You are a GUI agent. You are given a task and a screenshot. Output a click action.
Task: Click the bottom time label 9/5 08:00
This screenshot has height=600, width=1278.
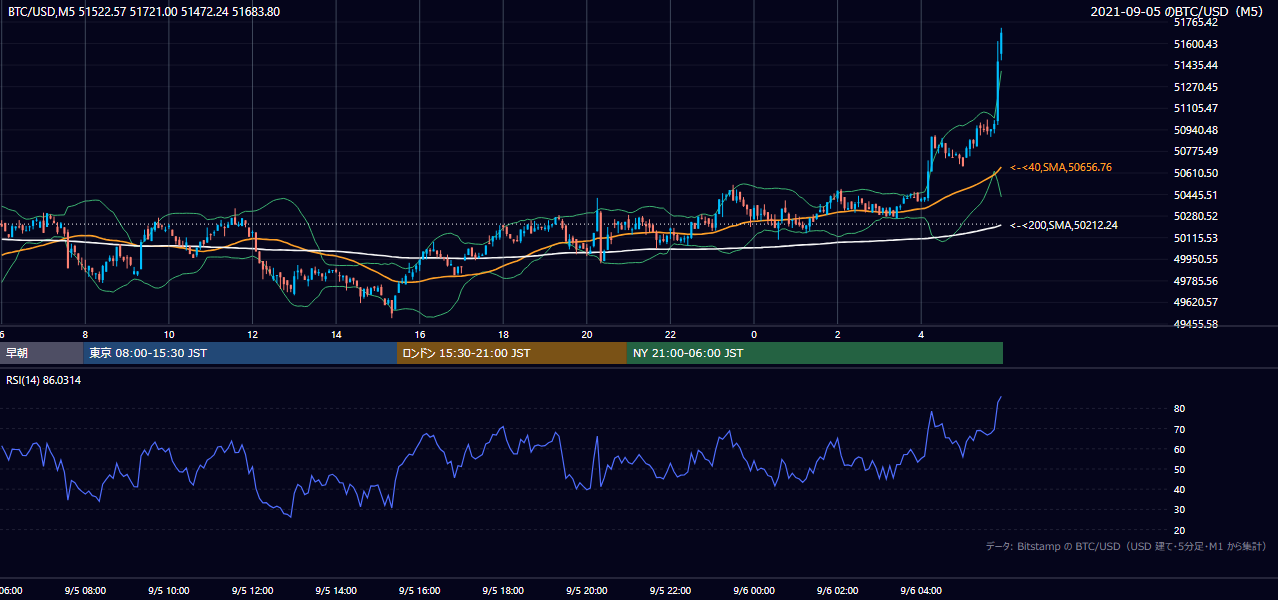click(85, 591)
